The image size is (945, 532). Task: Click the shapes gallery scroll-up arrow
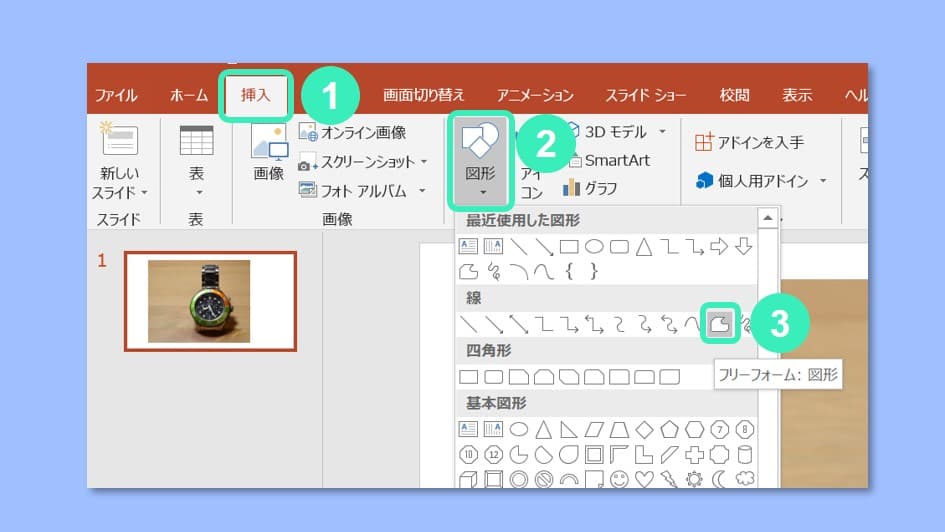tap(768, 218)
